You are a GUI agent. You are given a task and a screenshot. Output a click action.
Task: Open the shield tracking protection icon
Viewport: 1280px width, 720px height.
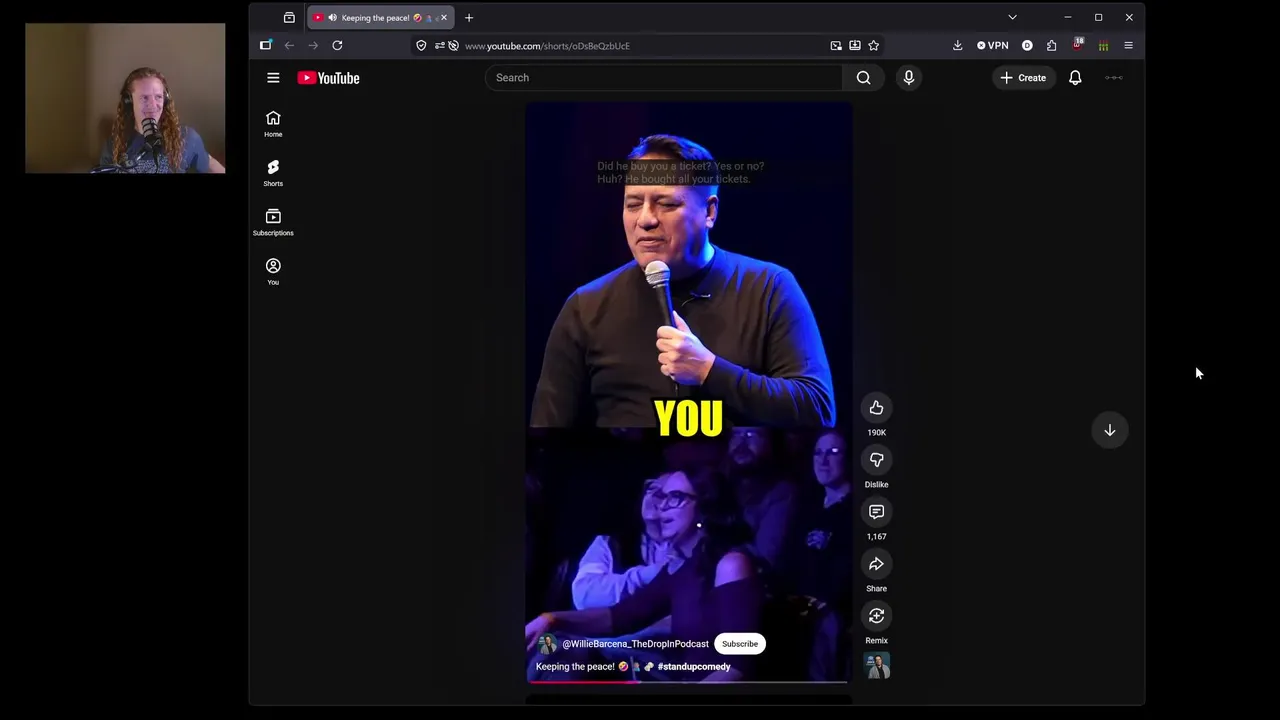pyautogui.click(x=421, y=45)
